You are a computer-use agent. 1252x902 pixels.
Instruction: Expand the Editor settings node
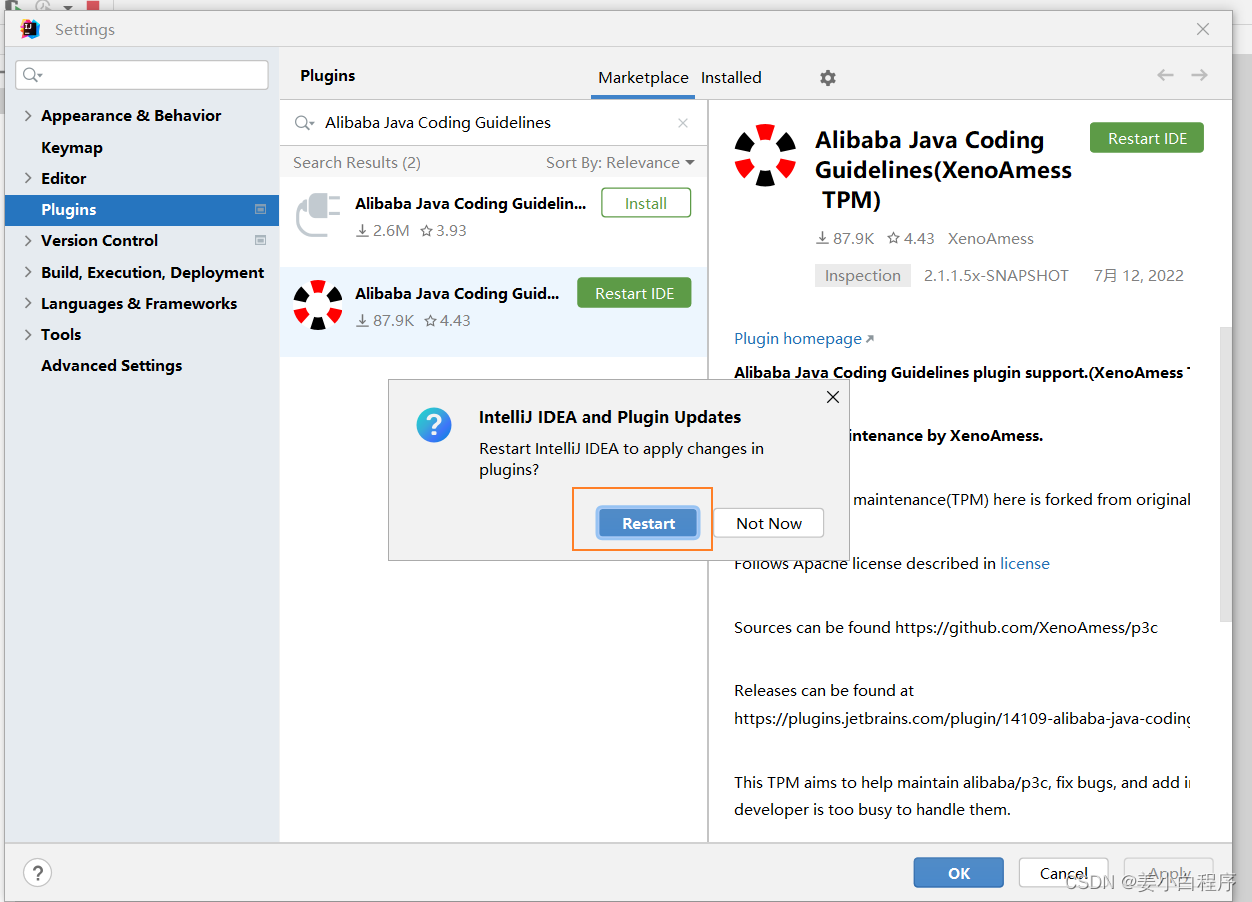pos(27,178)
